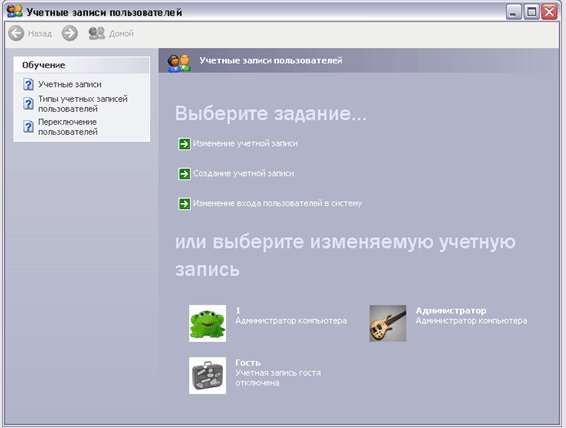
Task: Open the Учетные записи help topic
Action: point(70,84)
